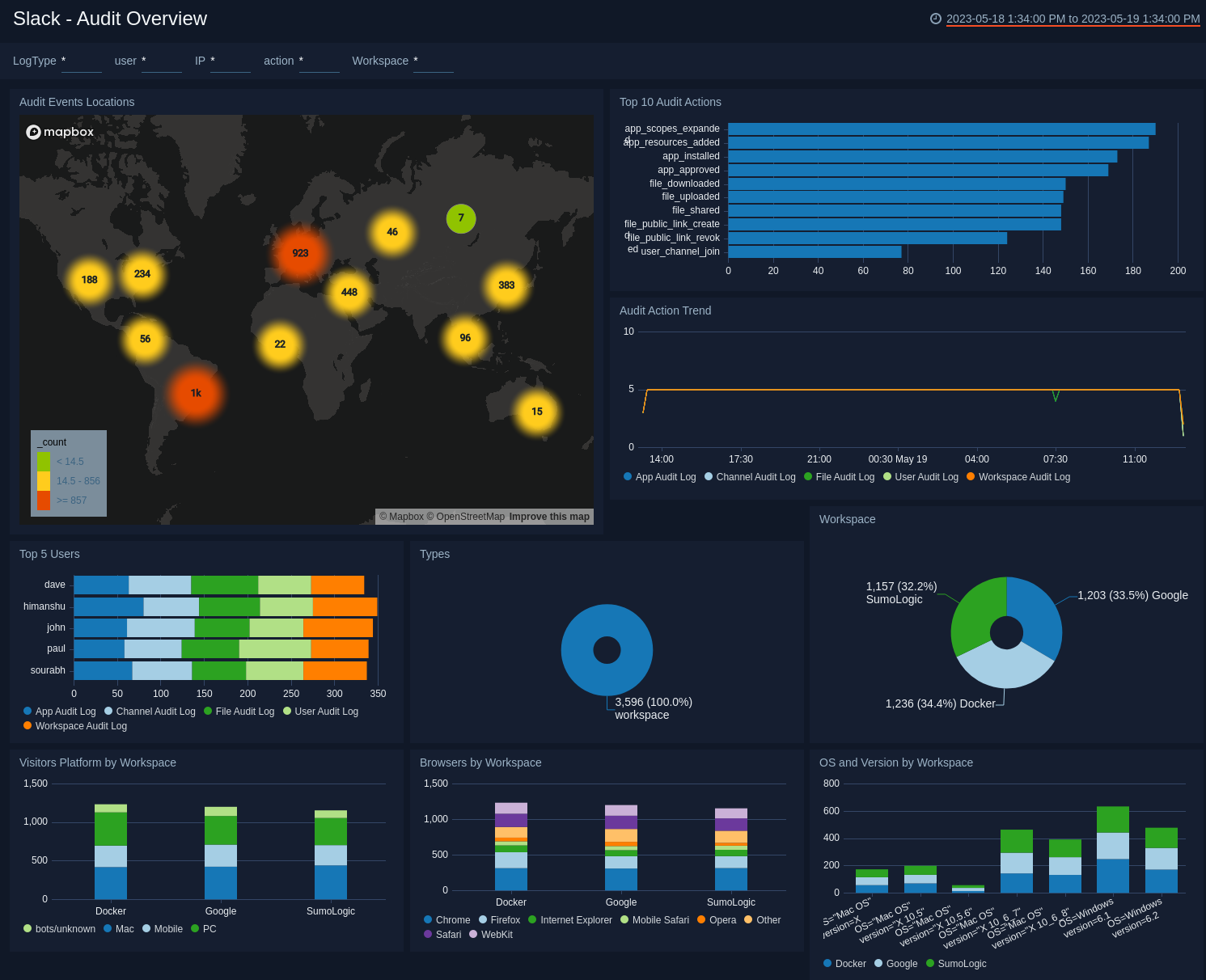Open the time range picker
This screenshot has height=980, width=1206.
coord(1072,18)
